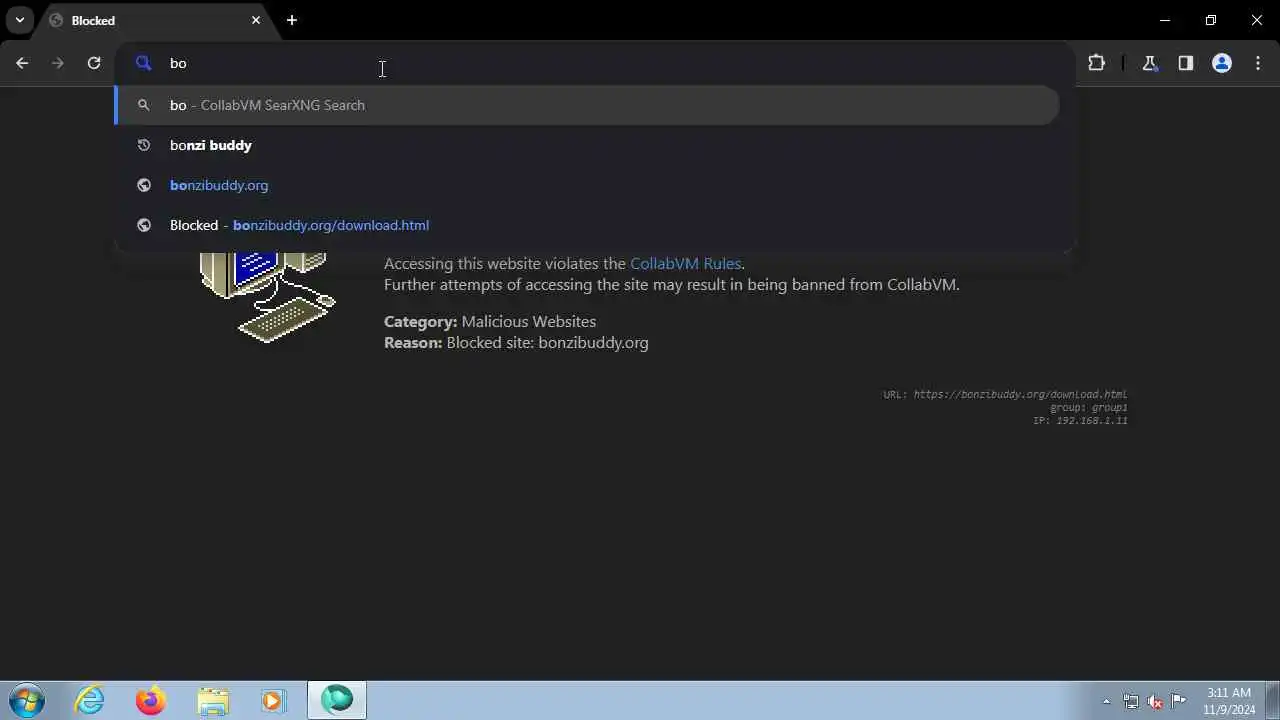Click the Windows Start orb
The height and width of the screenshot is (720, 1280).
(x=26, y=700)
